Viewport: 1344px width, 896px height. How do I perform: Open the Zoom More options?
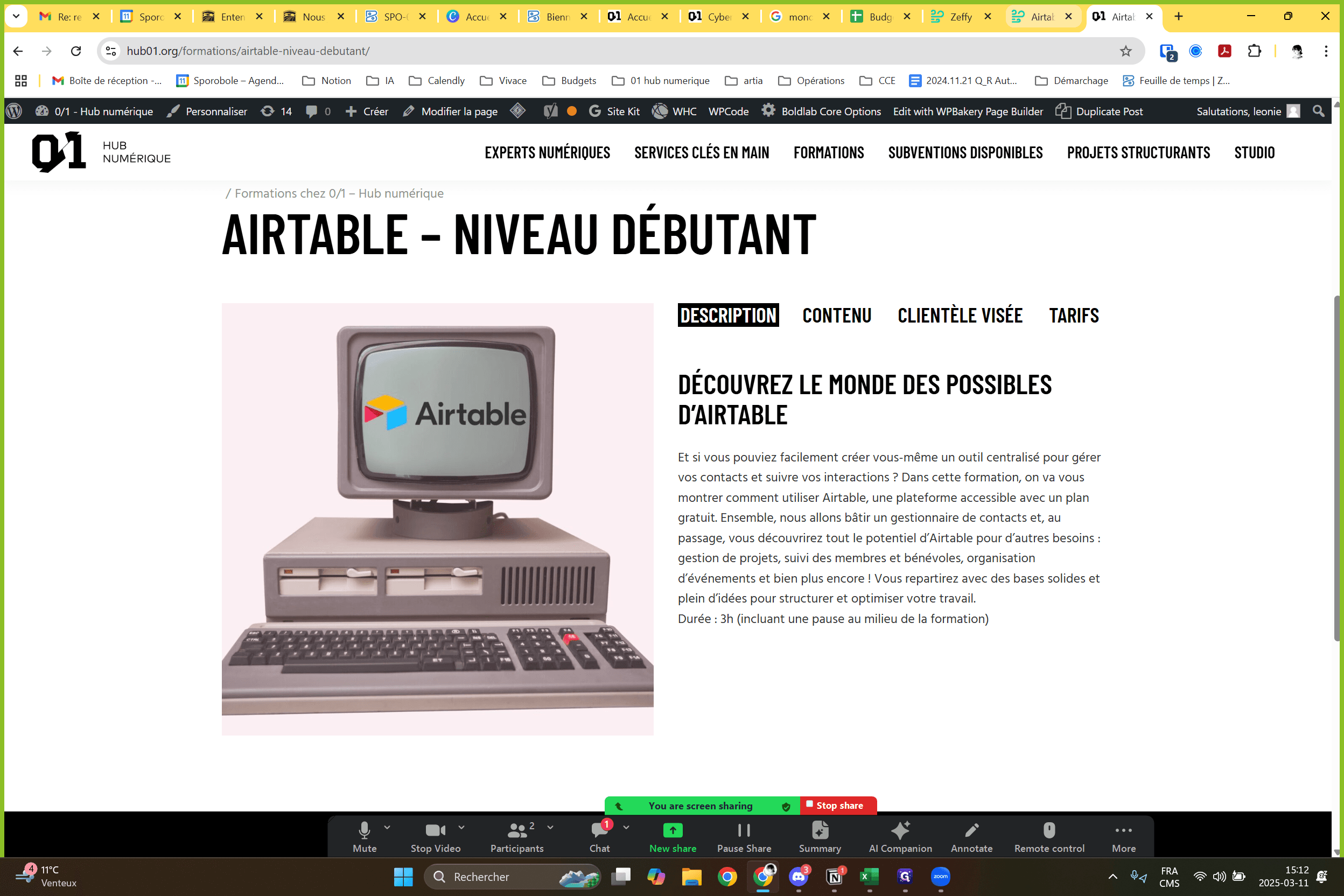click(x=1123, y=837)
